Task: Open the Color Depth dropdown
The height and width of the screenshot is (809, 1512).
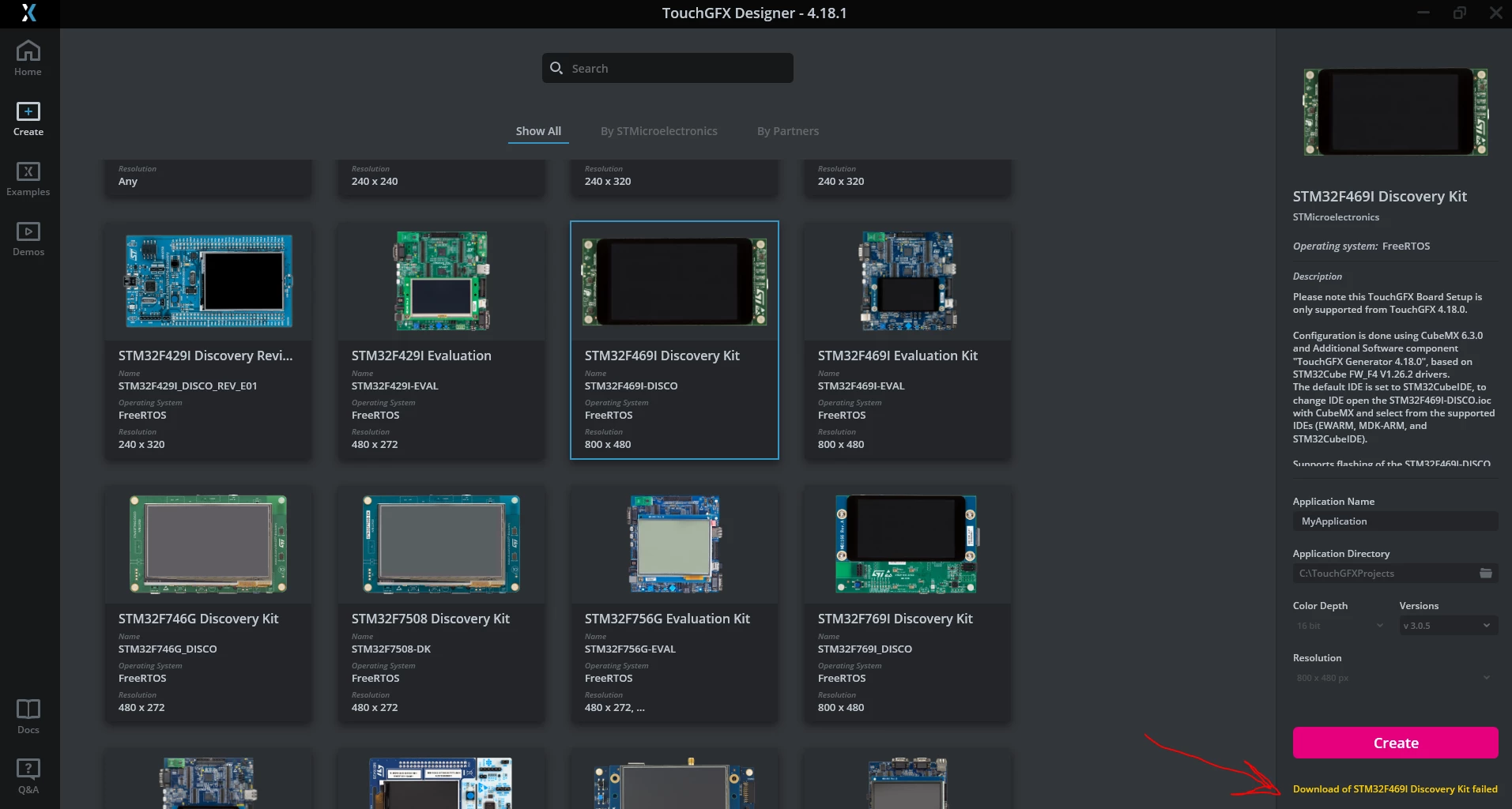Action: [1340, 626]
